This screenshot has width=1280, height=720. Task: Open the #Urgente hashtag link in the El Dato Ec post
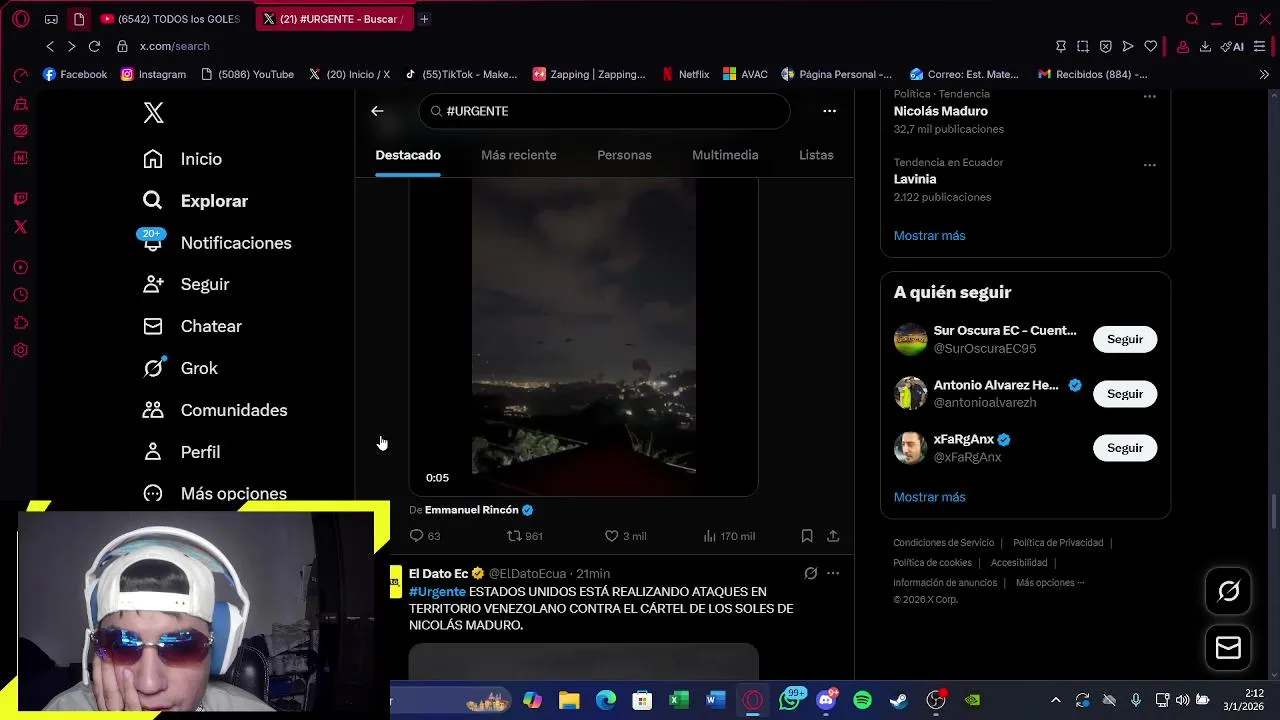coord(437,592)
